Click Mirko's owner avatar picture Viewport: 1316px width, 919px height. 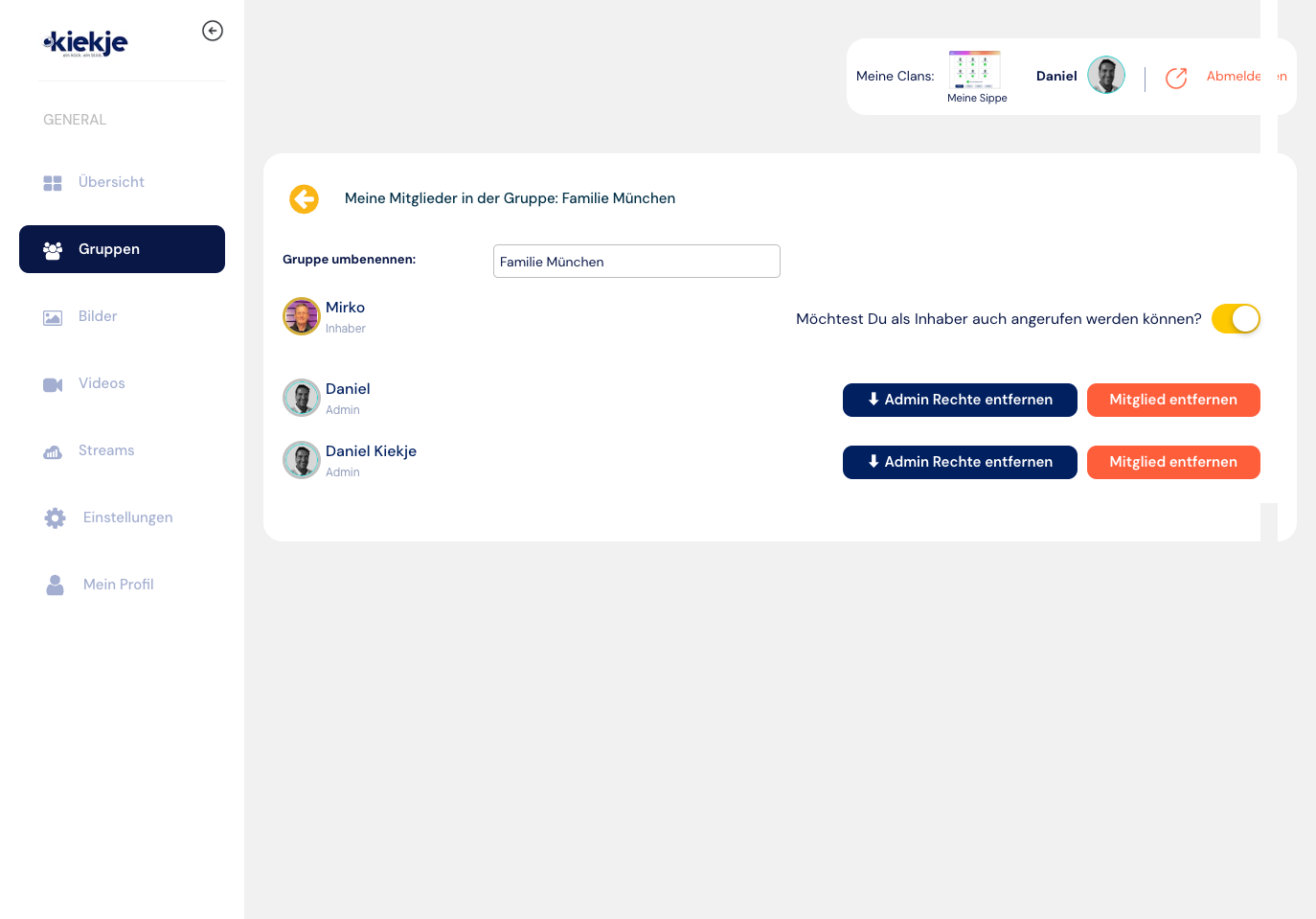[x=302, y=316]
